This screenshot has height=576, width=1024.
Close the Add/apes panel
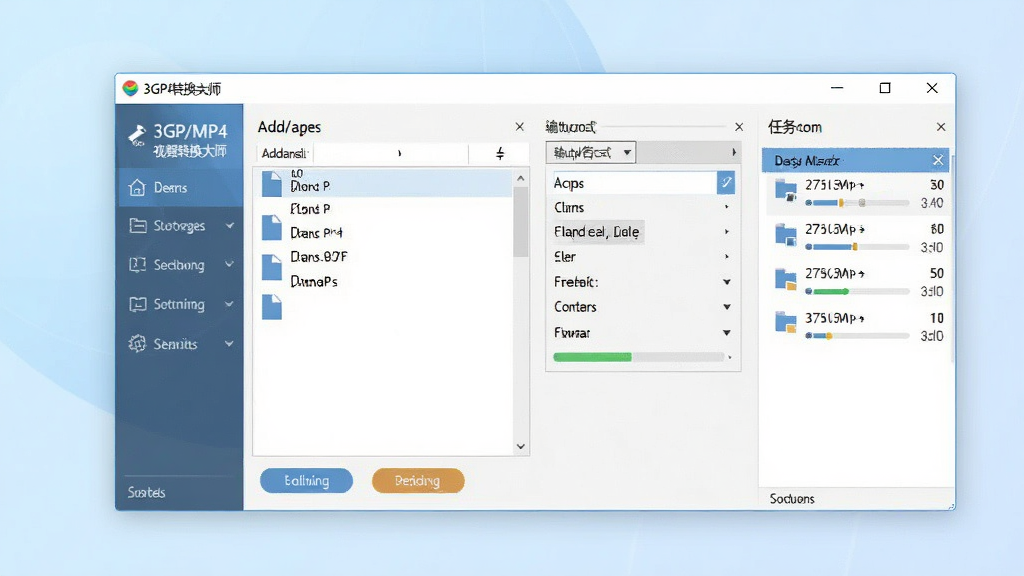[x=519, y=127]
